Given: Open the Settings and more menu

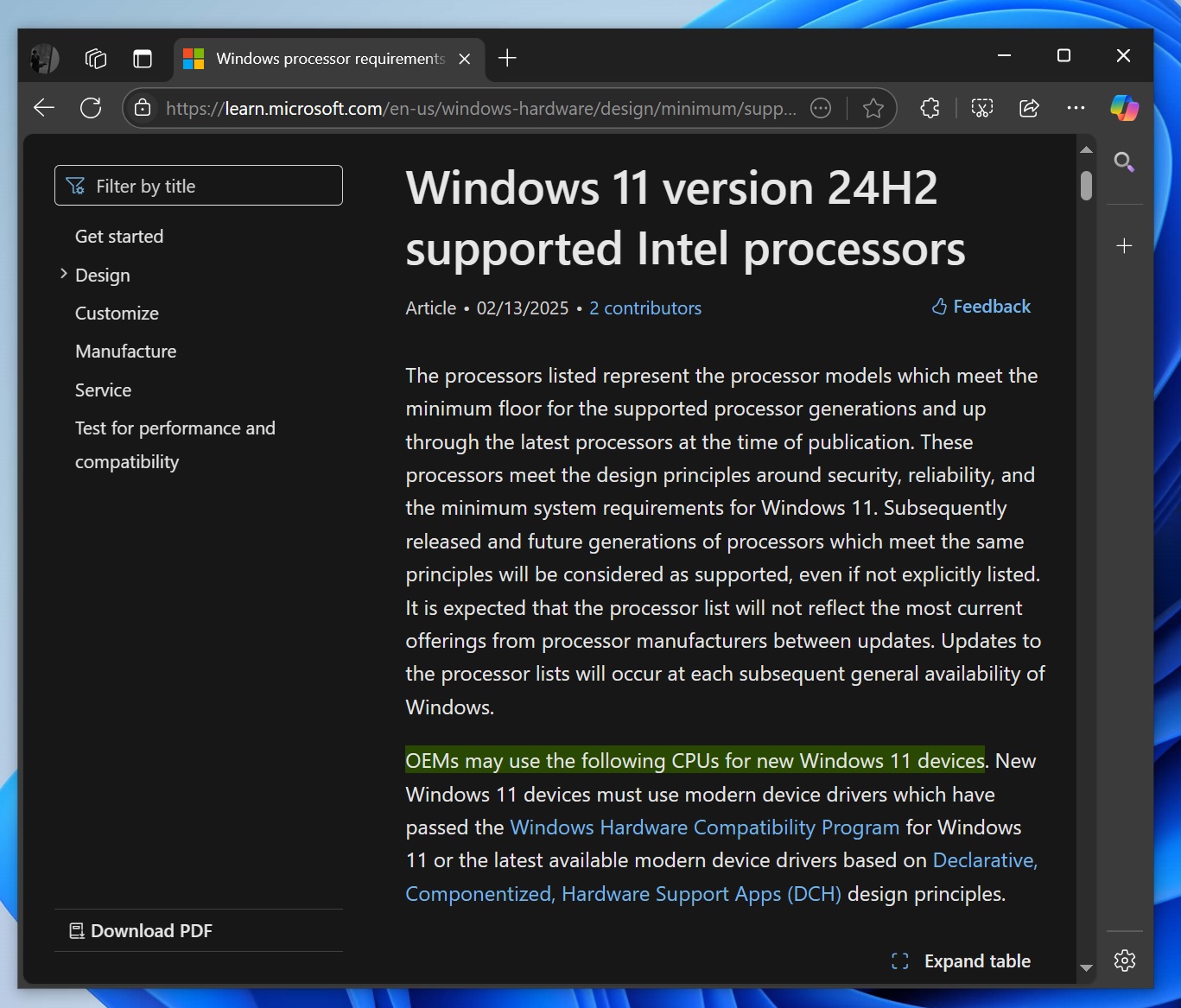Looking at the screenshot, I should 1075,108.
